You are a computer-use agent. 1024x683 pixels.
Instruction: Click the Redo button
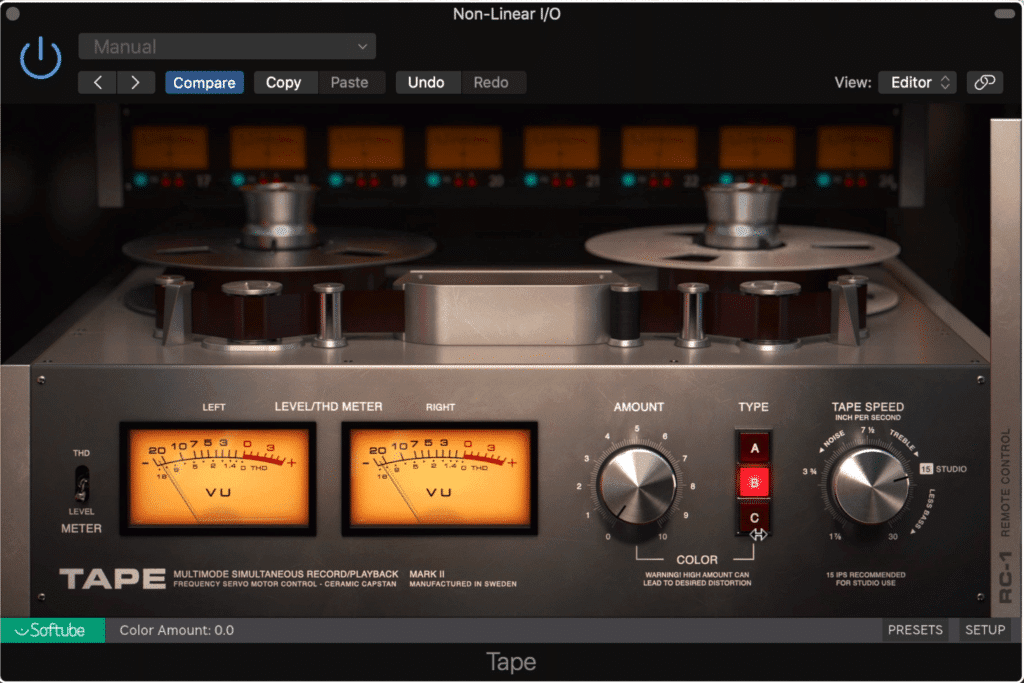click(x=491, y=83)
